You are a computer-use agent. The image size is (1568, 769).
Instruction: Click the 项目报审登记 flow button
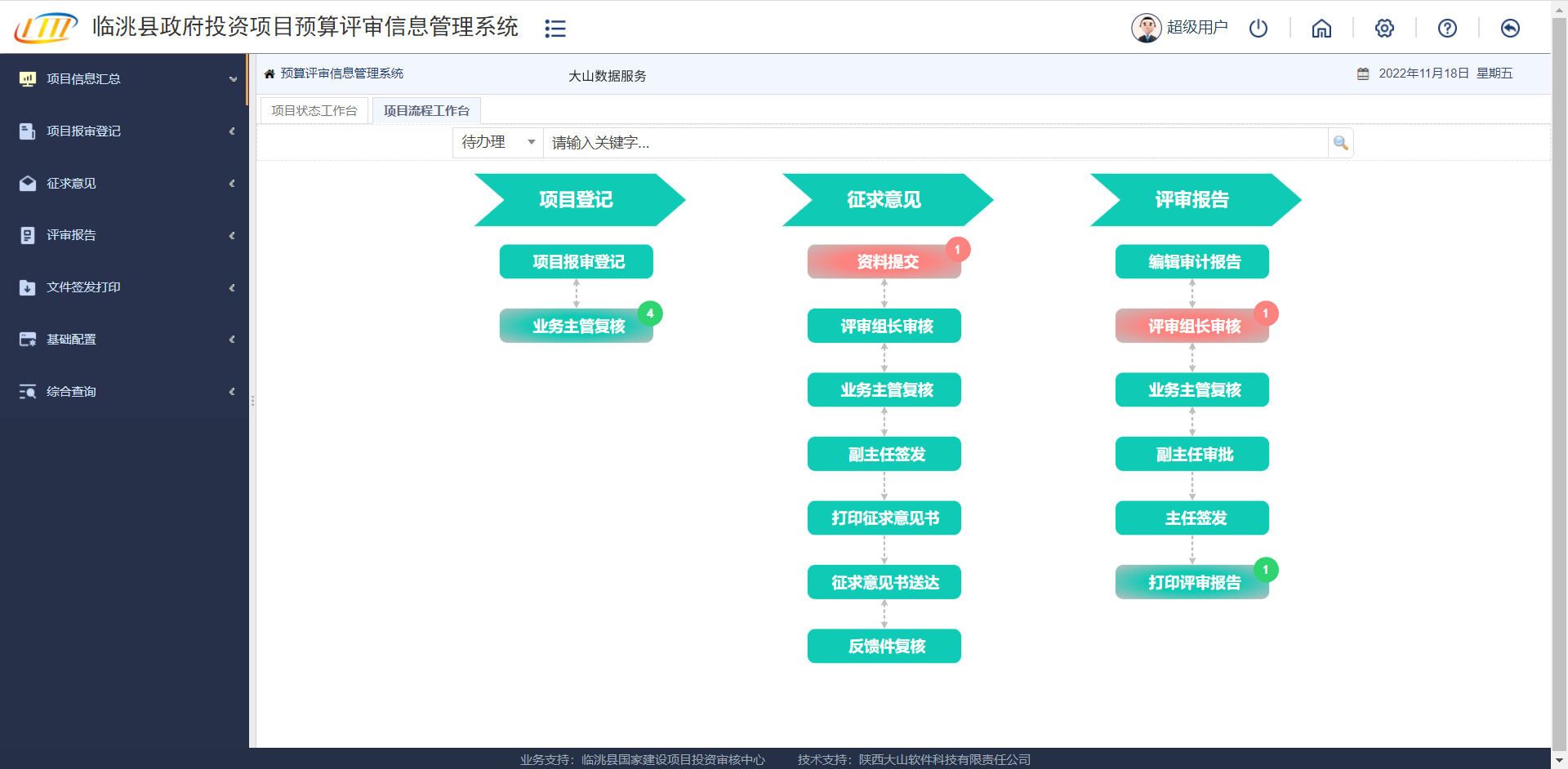click(577, 262)
